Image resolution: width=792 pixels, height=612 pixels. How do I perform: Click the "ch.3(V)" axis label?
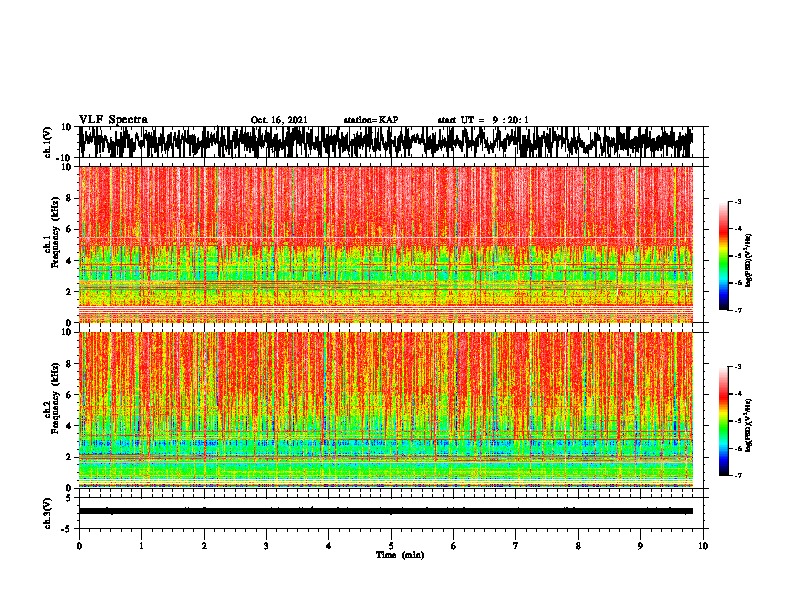48,514
